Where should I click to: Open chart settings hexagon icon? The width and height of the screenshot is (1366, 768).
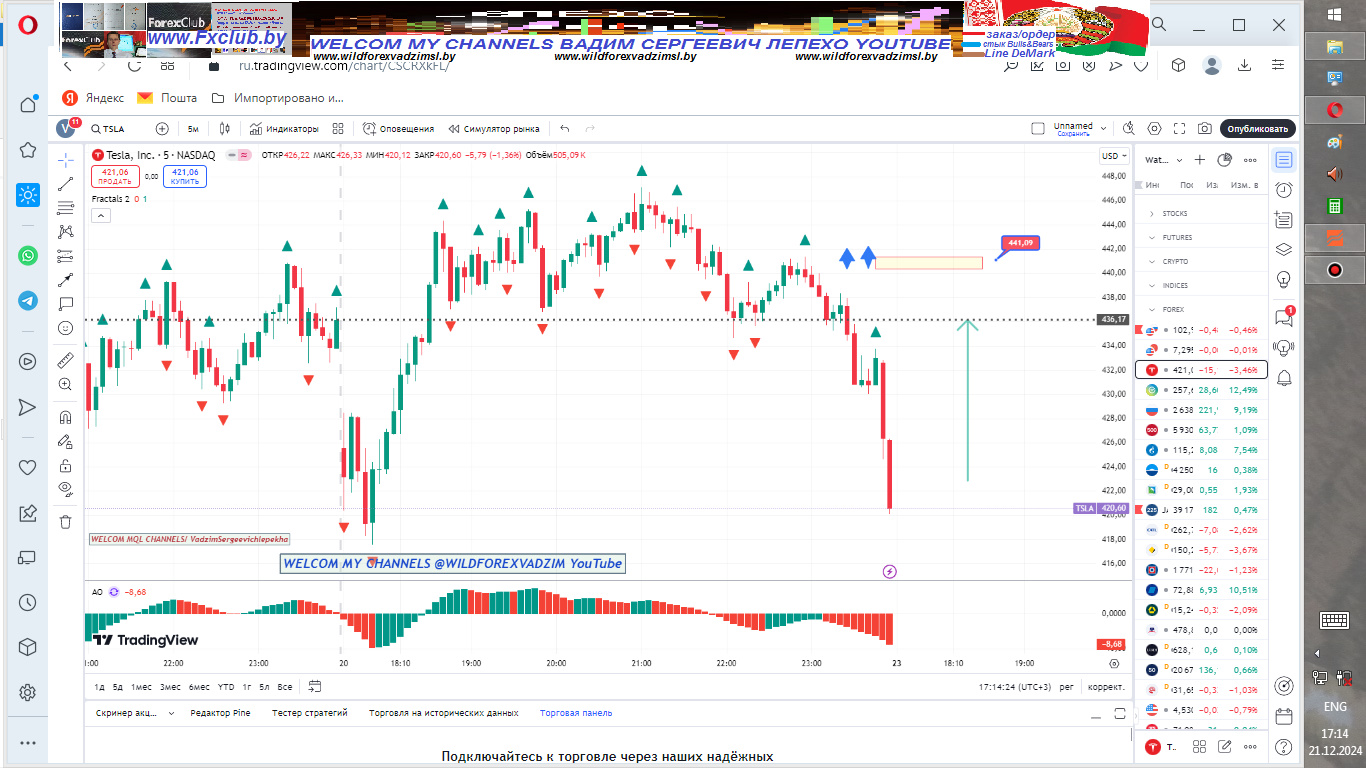tap(1155, 129)
